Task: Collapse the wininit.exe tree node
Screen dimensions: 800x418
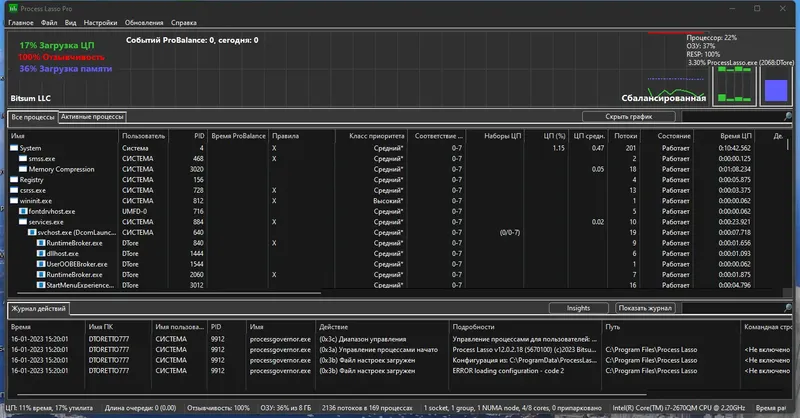Action: (14, 201)
